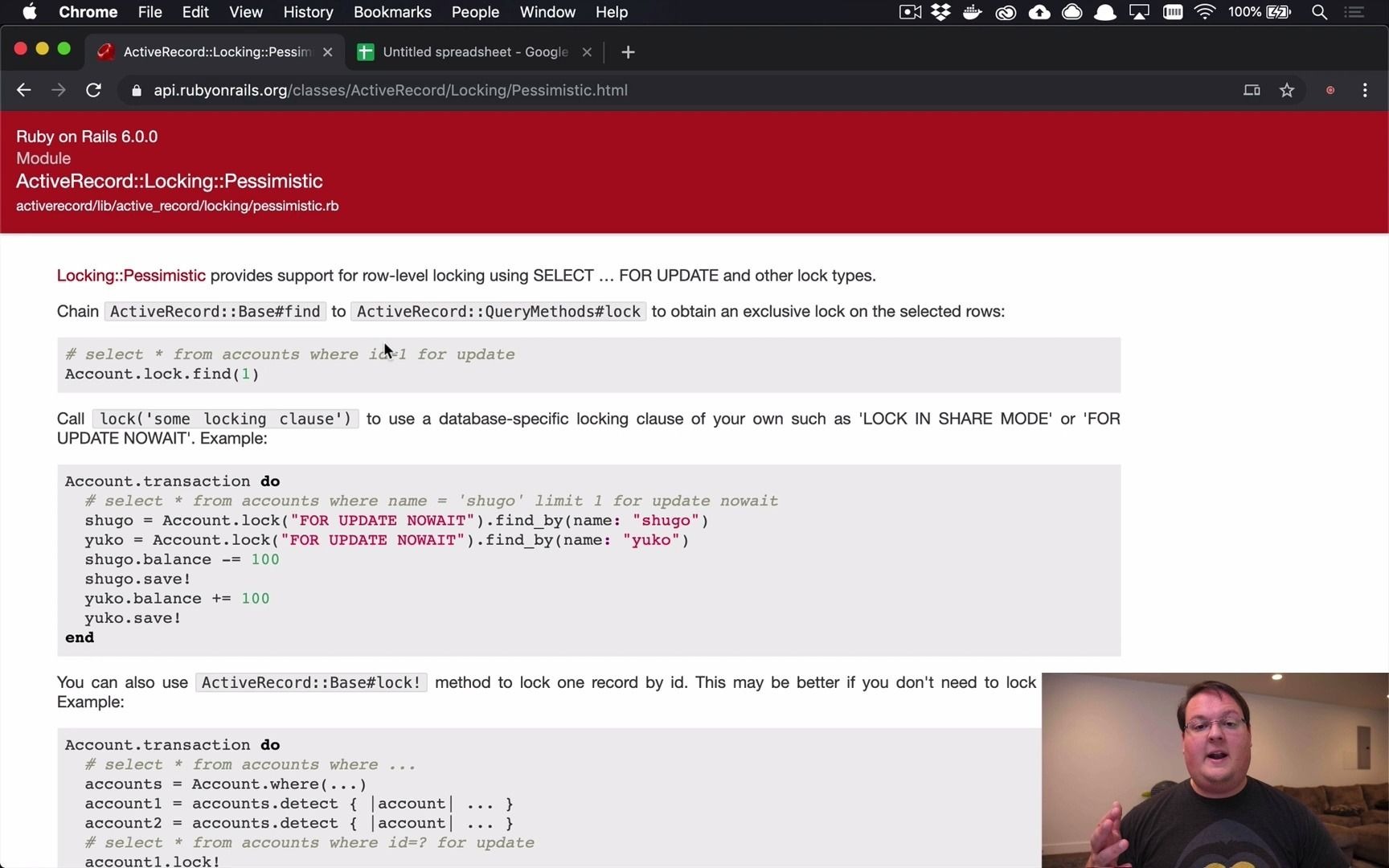The image size is (1389, 868).
Task: Click the shugo.balance -= 100 line
Action: [182, 559]
